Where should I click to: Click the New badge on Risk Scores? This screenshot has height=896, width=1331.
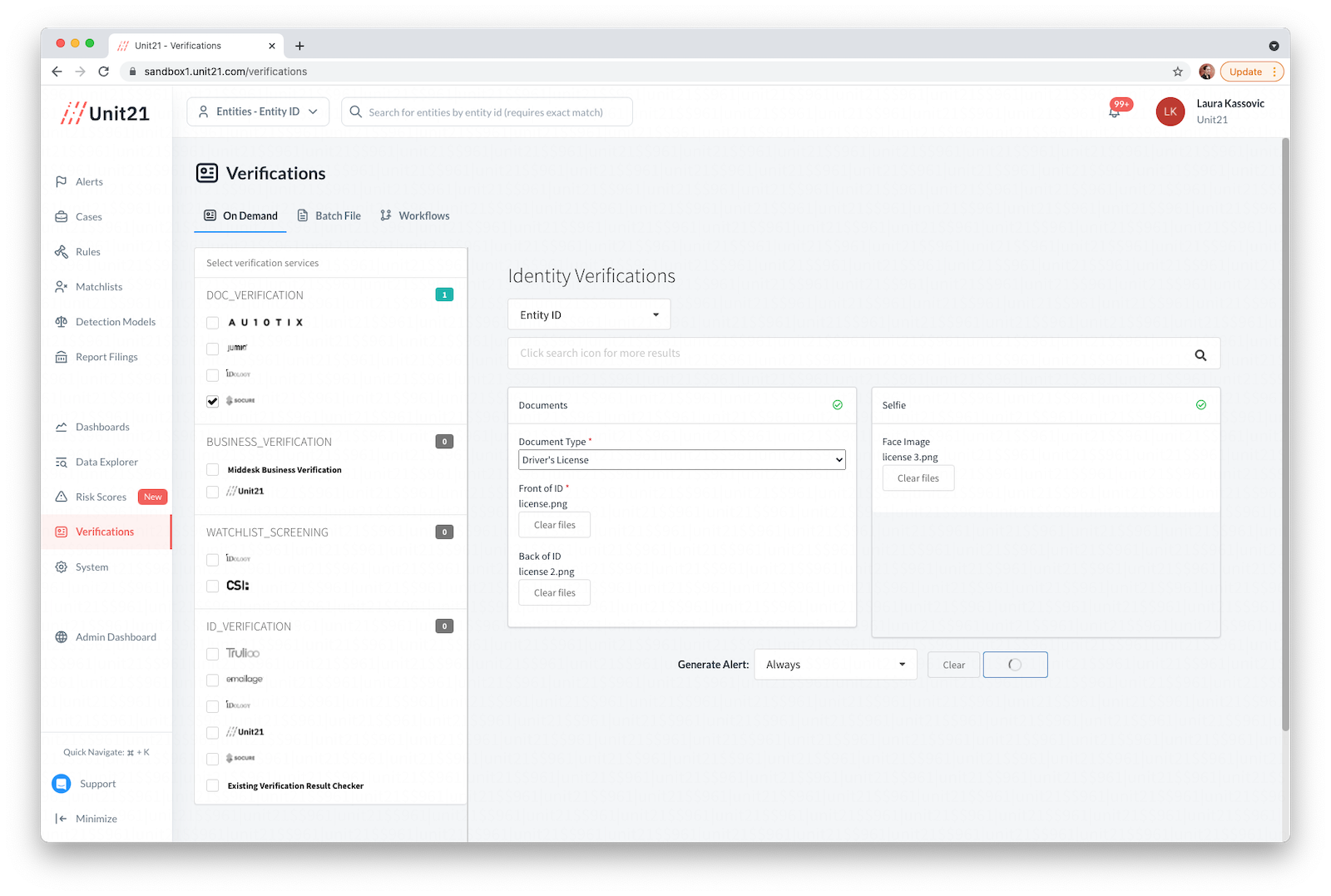point(153,497)
